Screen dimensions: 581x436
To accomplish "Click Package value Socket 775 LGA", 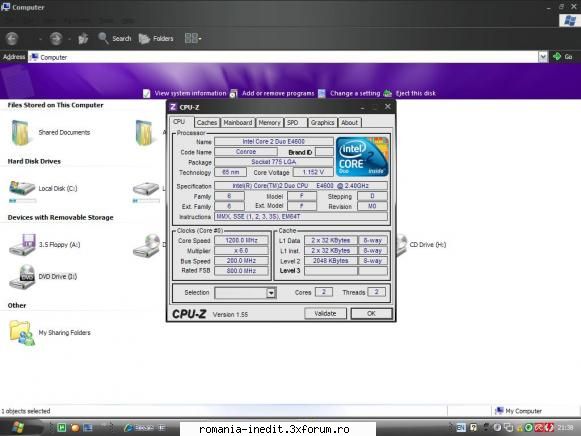I will click(273, 162).
